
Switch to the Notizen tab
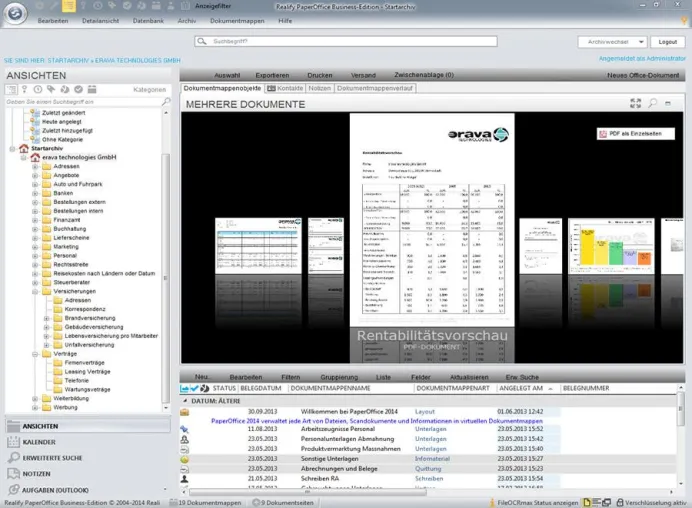pyautogui.click(x=320, y=88)
